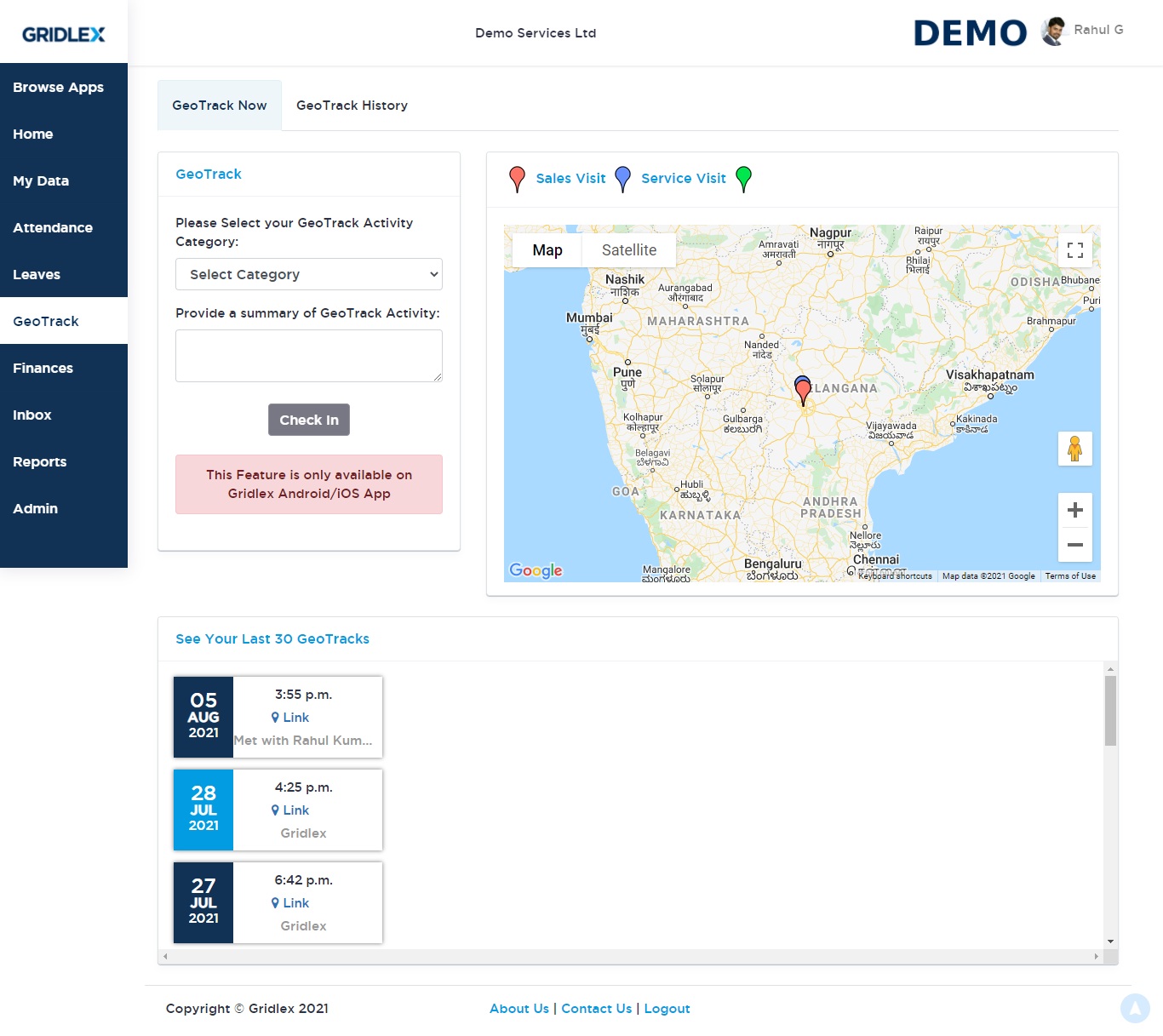The height and width of the screenshot is (1036, 1163).
Task: Open Leaves section
Action: tap(64, 274)
